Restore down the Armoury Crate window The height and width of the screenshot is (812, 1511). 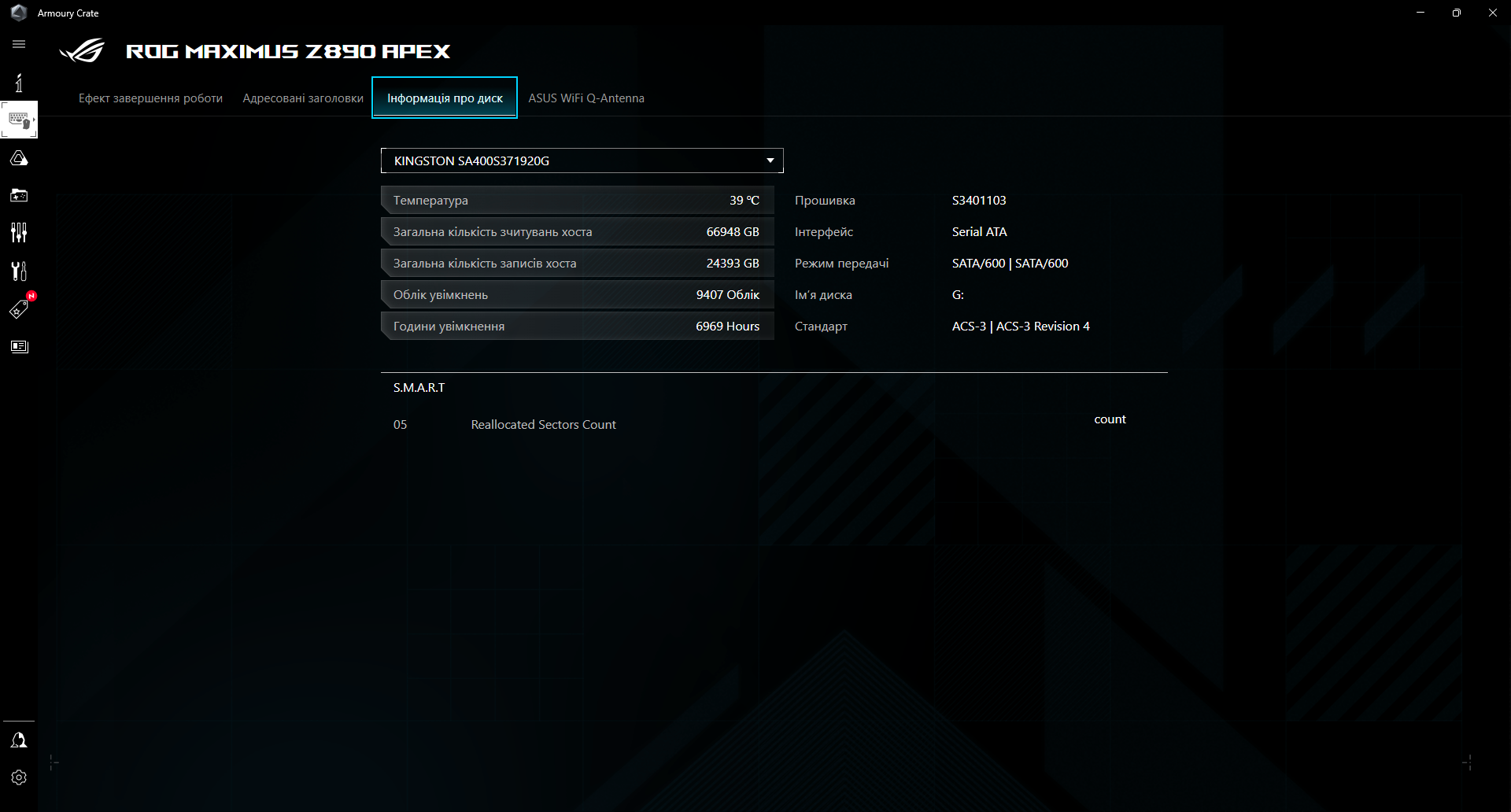coord(1457,13)
